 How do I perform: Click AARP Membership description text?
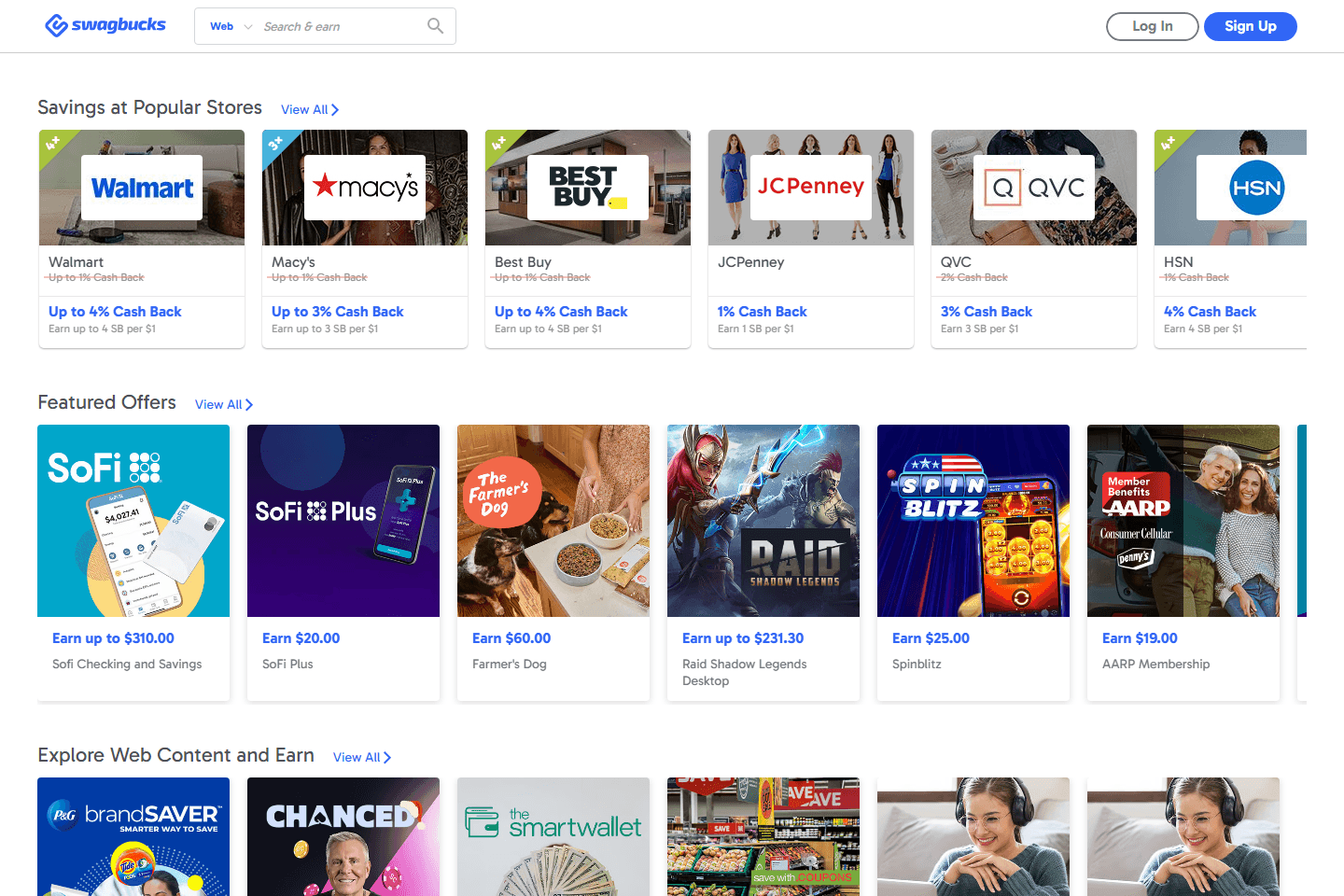point(1155,665)
